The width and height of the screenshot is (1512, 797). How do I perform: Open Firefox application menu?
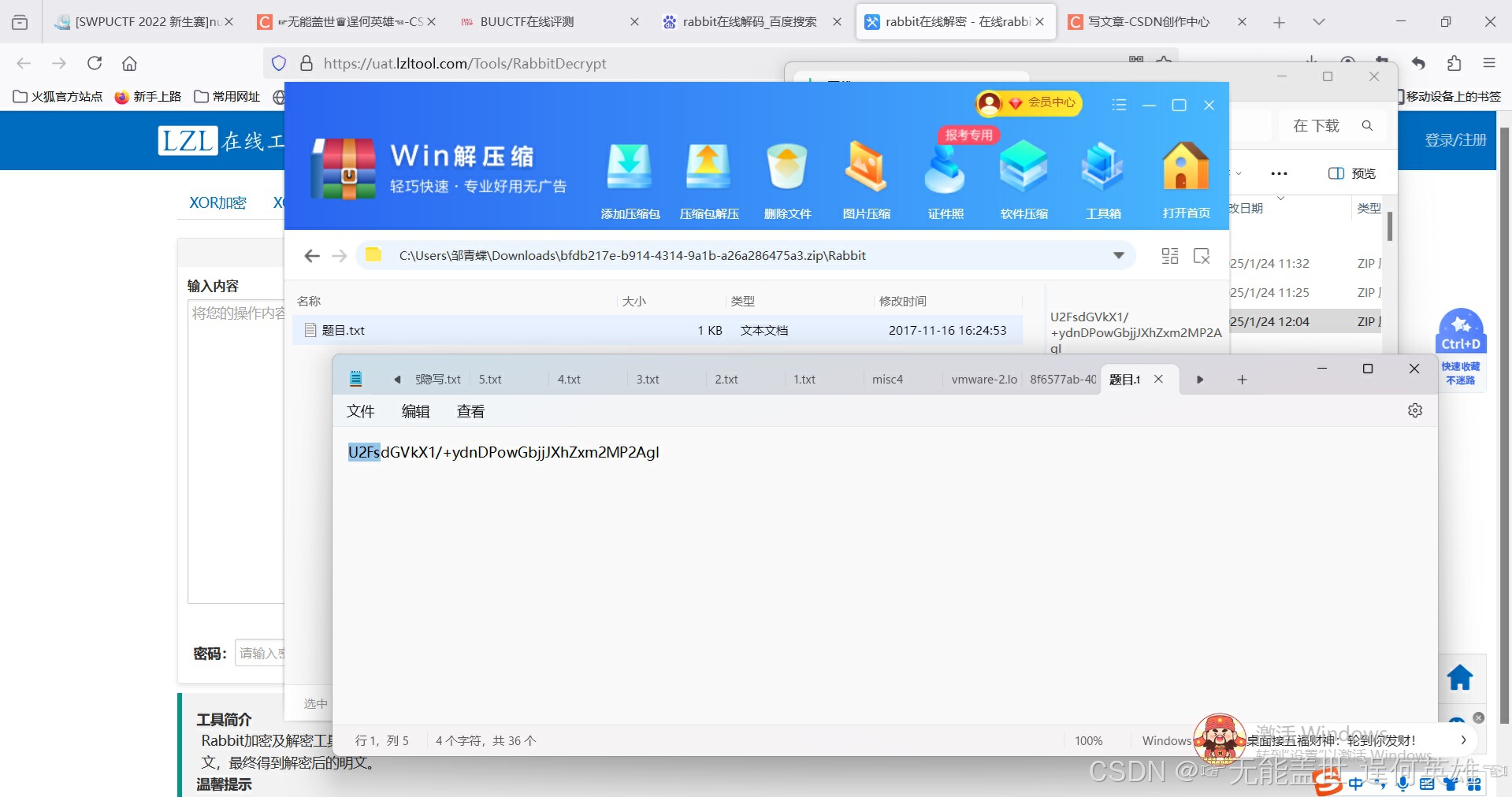1488,63
